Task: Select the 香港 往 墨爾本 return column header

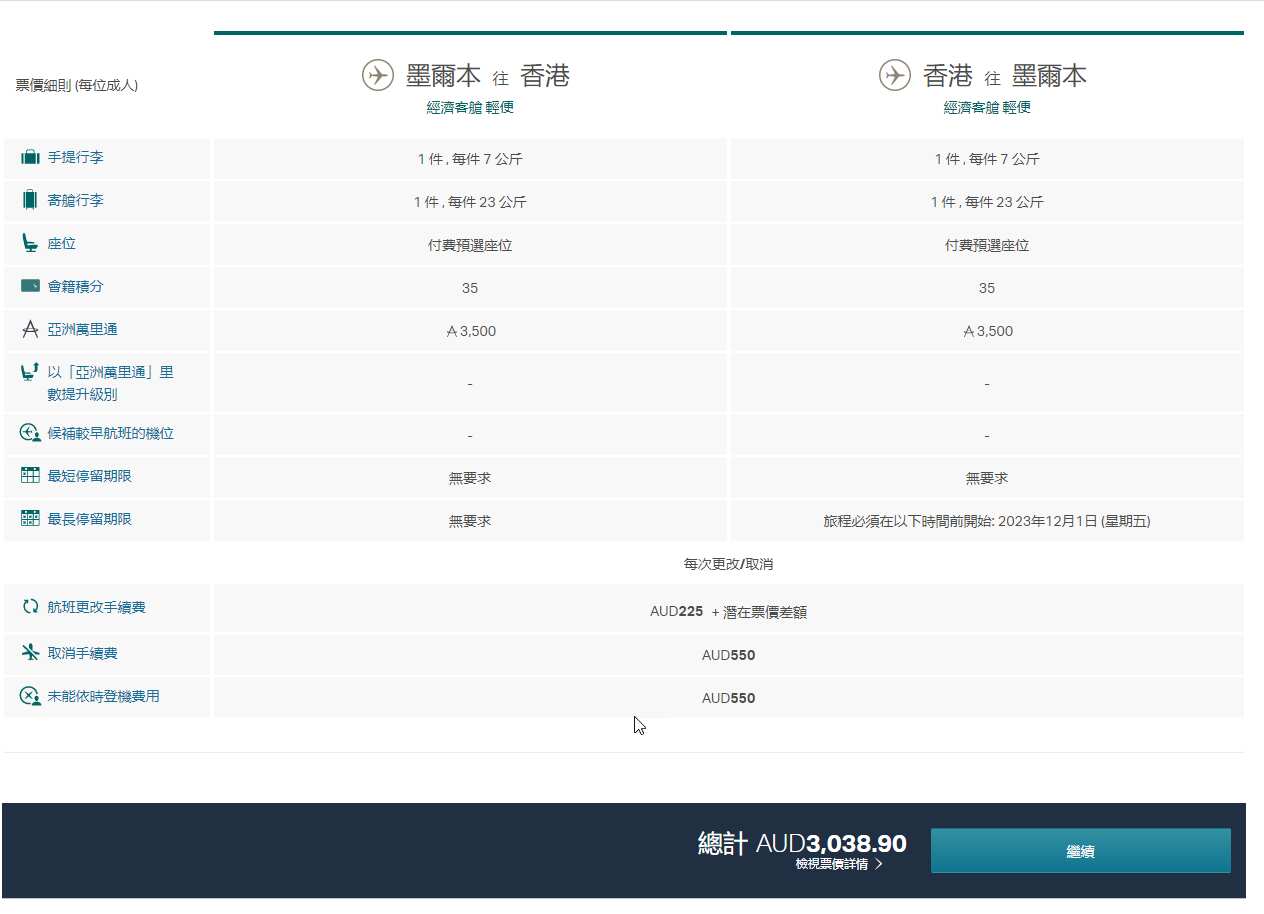Action: 1004,76
